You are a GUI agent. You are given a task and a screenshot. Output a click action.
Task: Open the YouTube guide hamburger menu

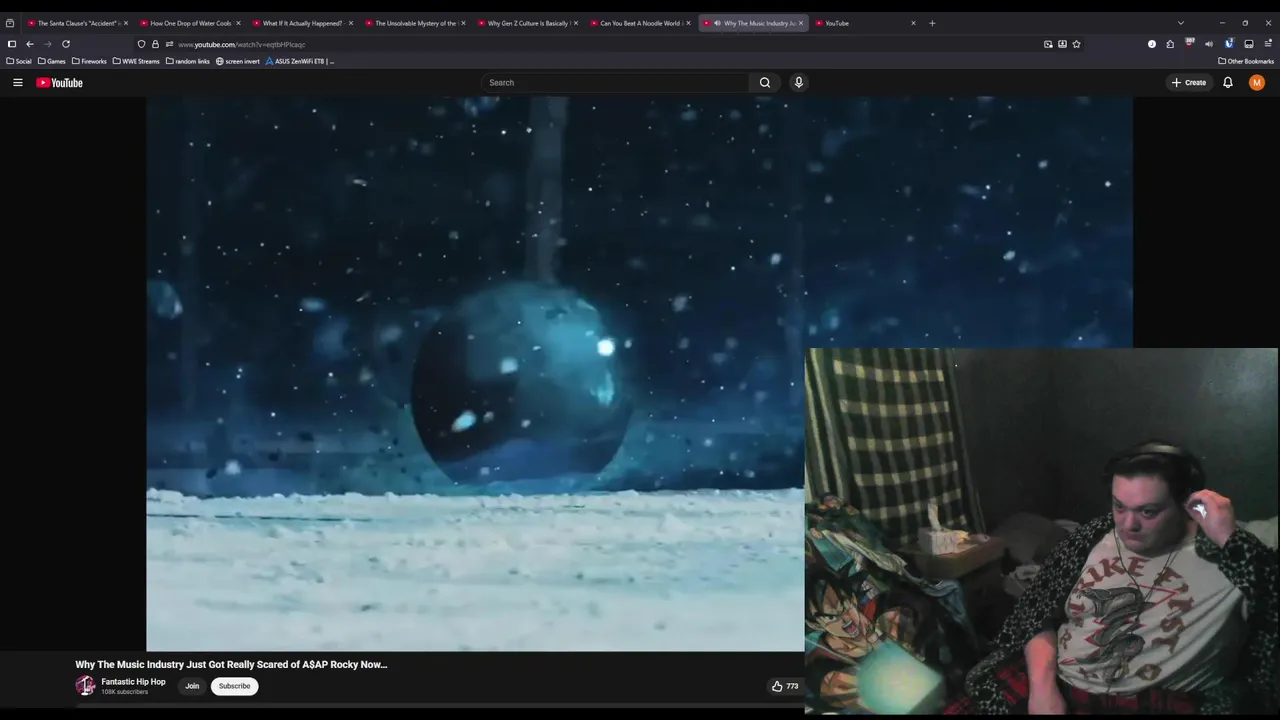(18, 83)
